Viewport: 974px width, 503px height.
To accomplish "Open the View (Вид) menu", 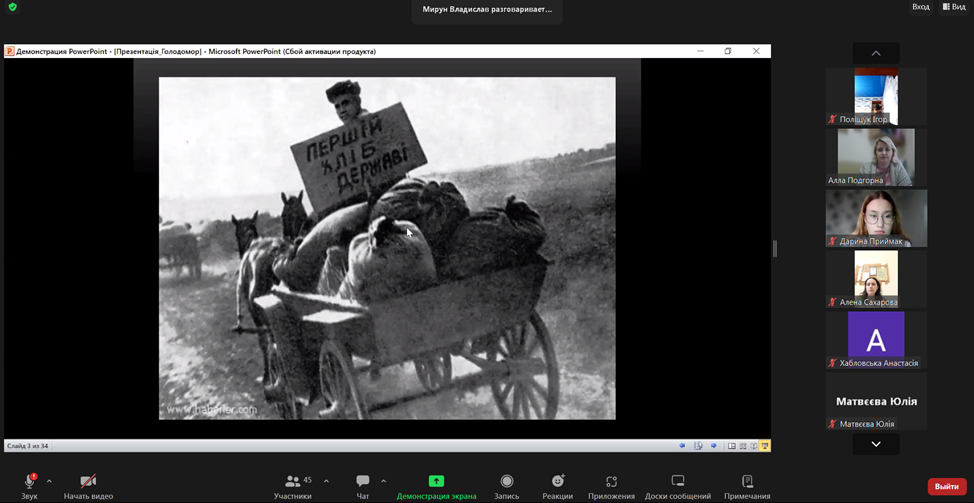I will click(952, 7).
